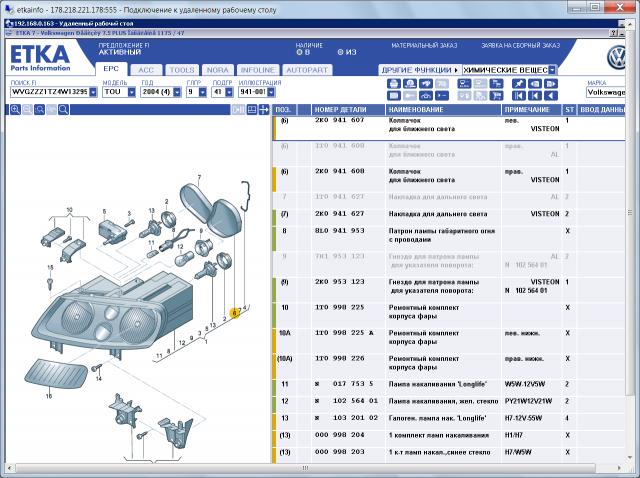Open the ПОИСК FI VIN dropdown
640x478 pixels.
point(93,92)
